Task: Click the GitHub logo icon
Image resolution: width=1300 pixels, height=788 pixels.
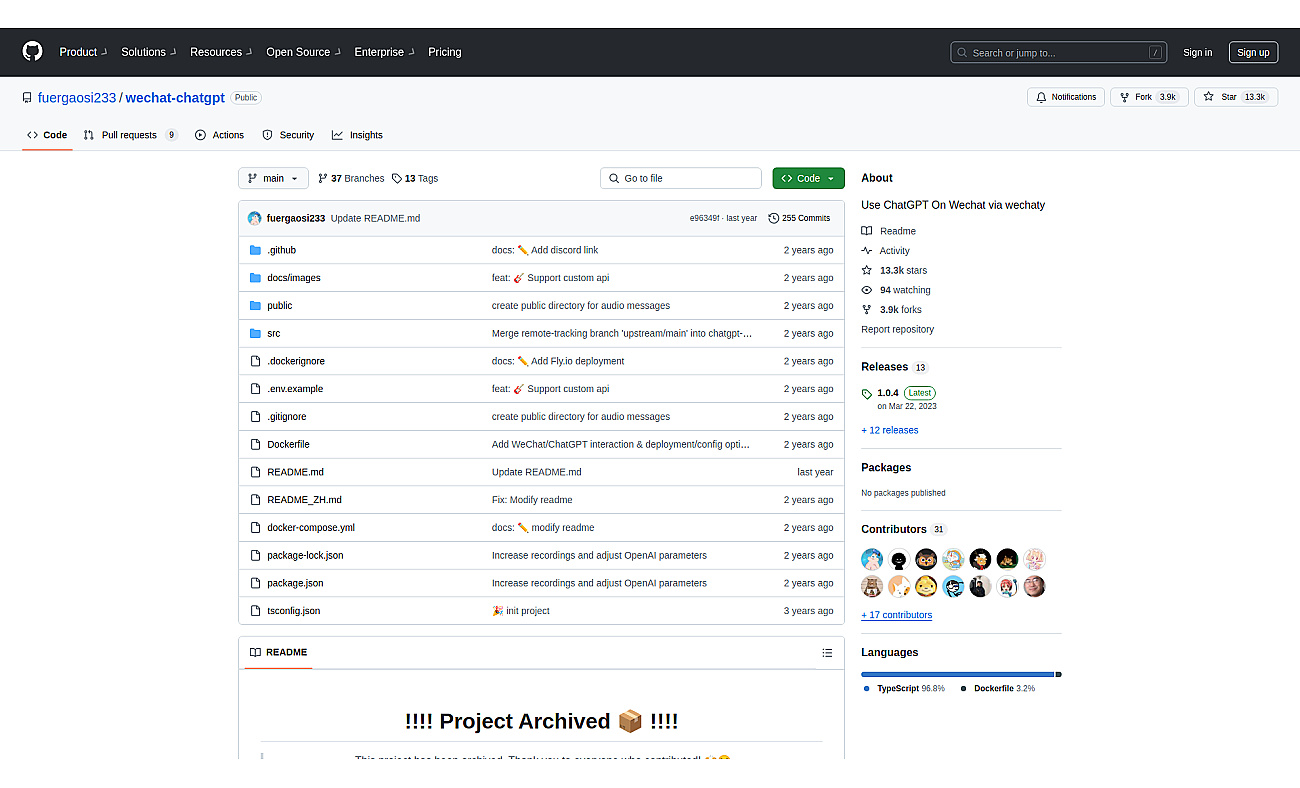Action: 33,52
